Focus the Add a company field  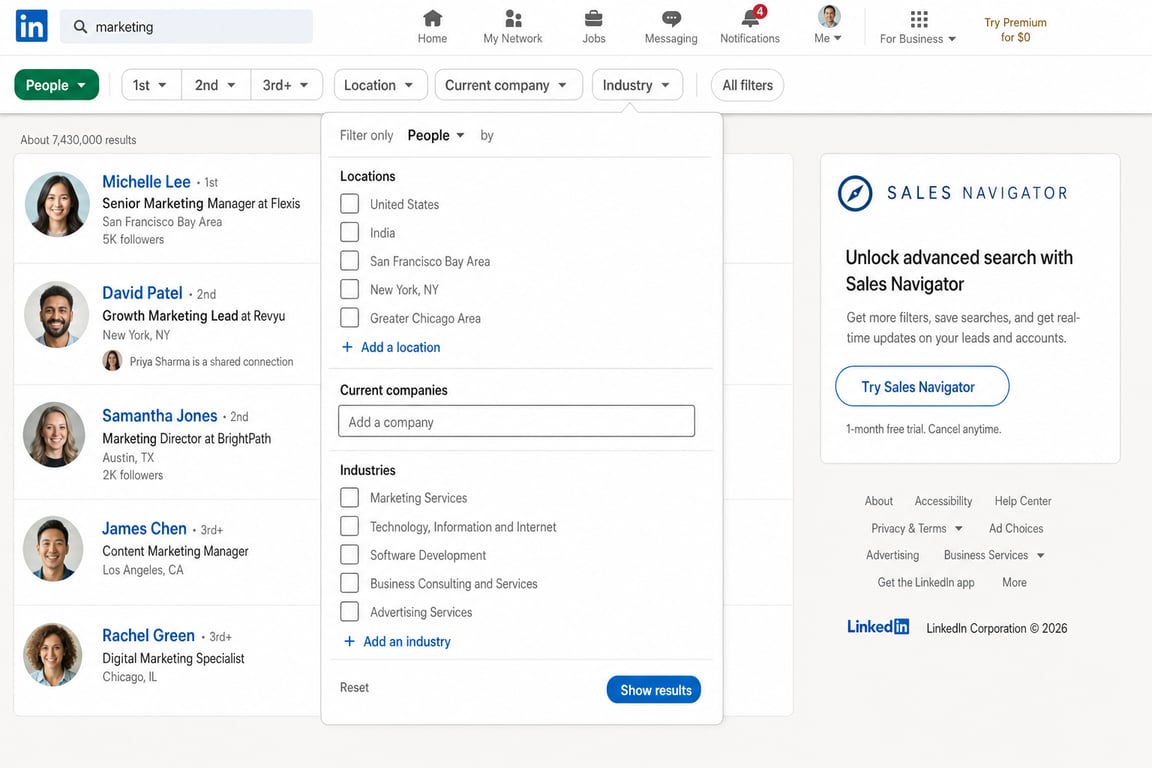(x=516, y=421)
